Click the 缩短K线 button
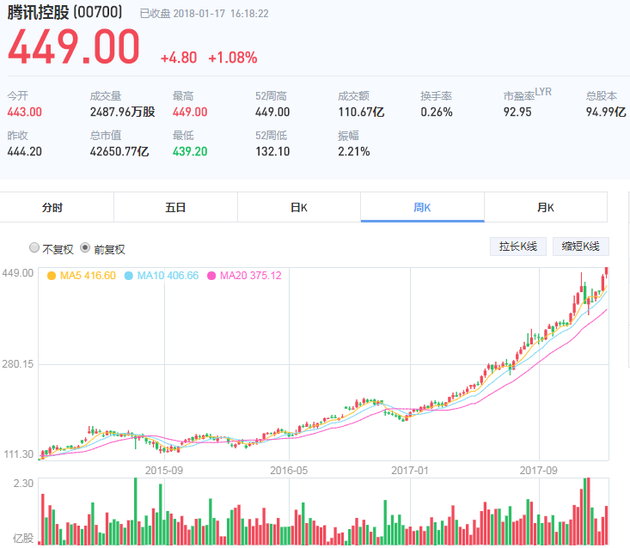 point(581,246)
